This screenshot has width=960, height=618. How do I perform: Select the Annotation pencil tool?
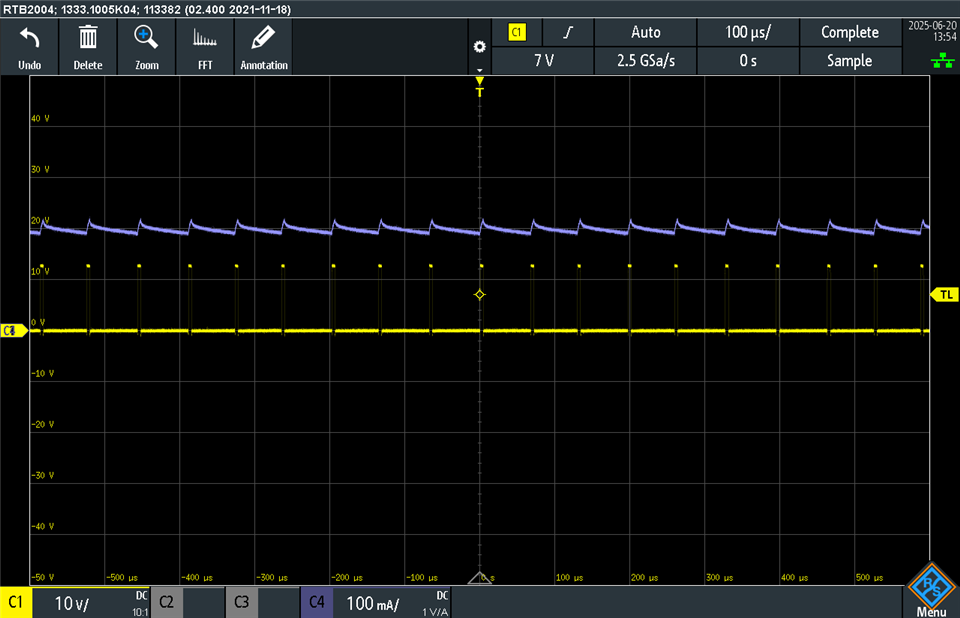(x=263, y=38)
